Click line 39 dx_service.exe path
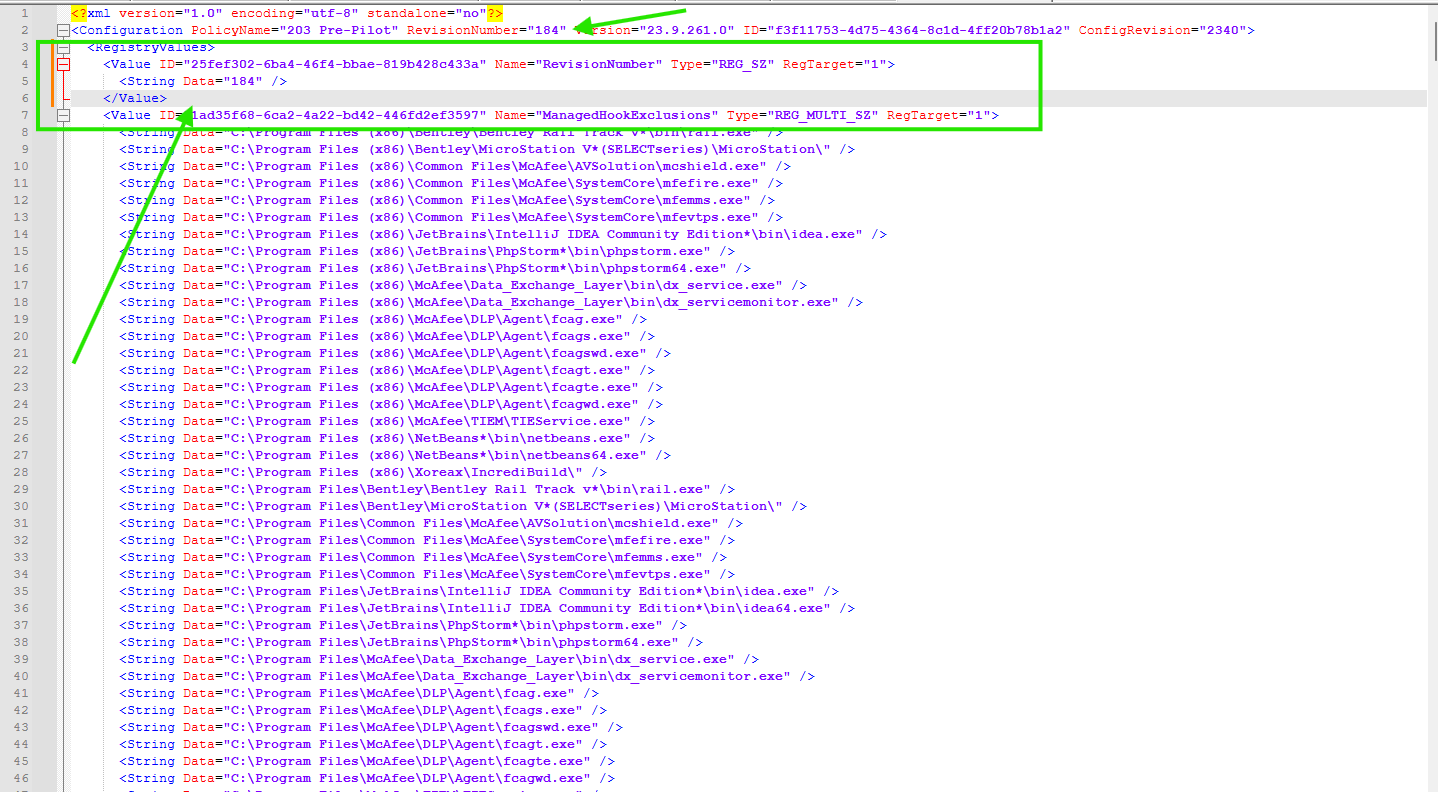The image size is (1438, 792). 479,659
